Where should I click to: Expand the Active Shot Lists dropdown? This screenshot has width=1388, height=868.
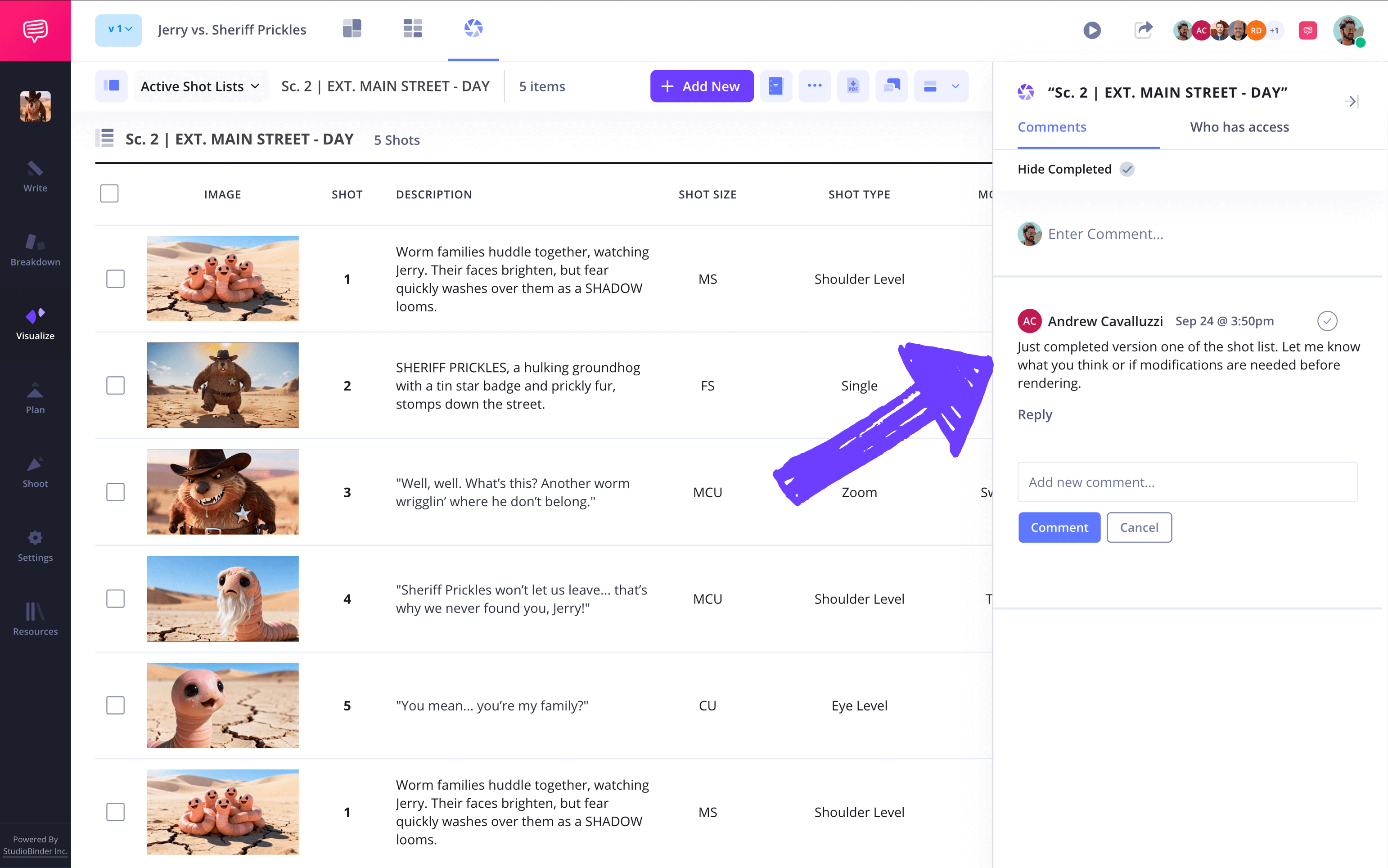tap(200, 87)
